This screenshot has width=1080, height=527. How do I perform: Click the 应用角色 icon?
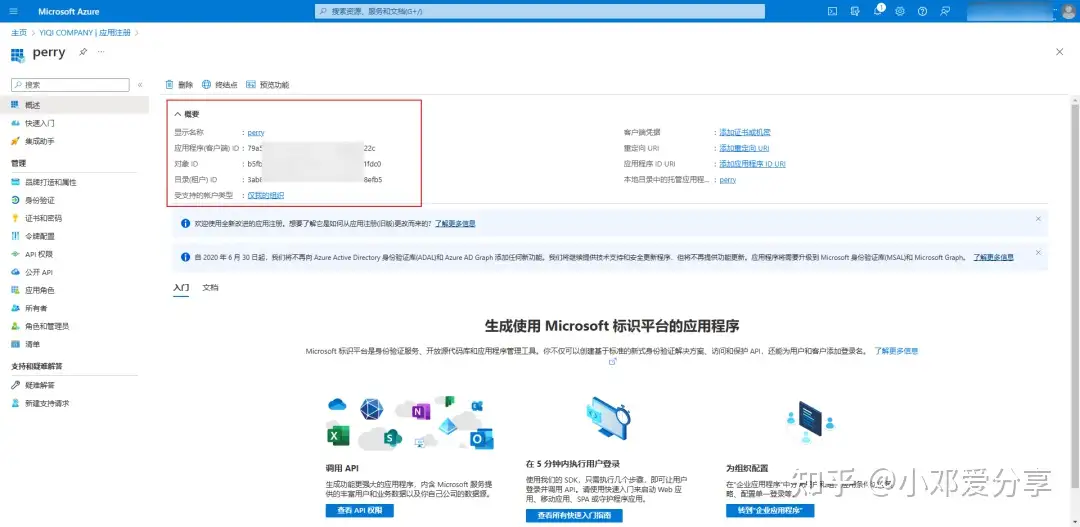(15, 290)
